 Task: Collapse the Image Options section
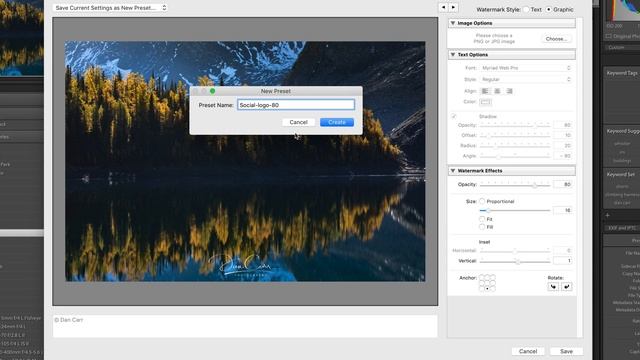click(x=453, y=23)
